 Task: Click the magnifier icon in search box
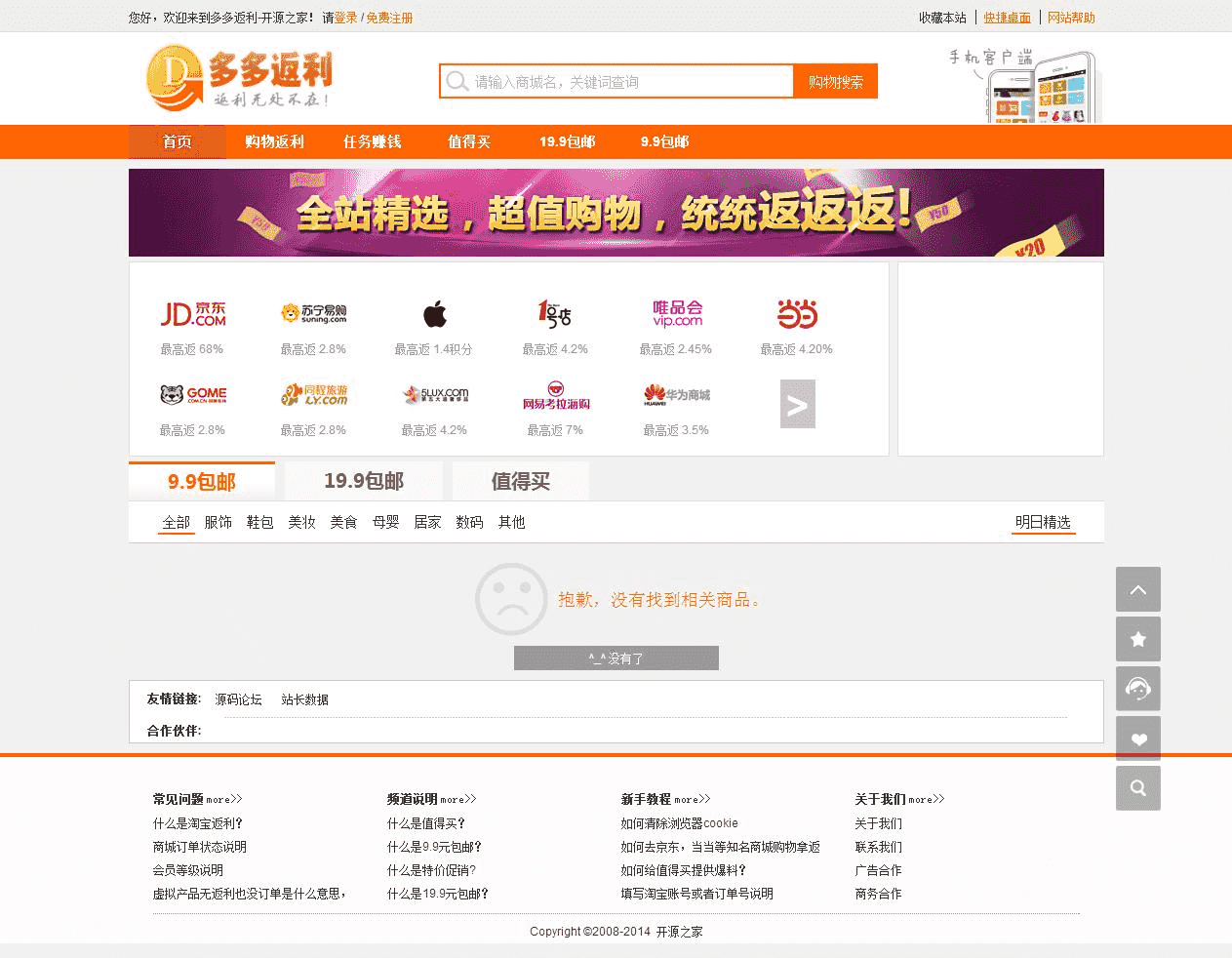point(457,81)
